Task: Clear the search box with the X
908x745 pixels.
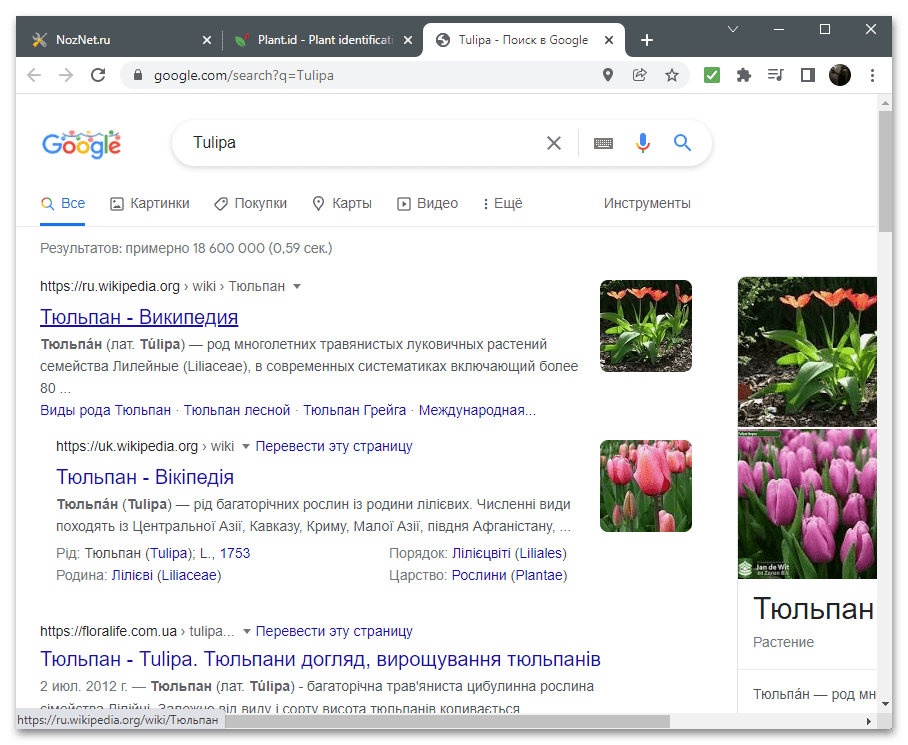Action: point(554,143)
